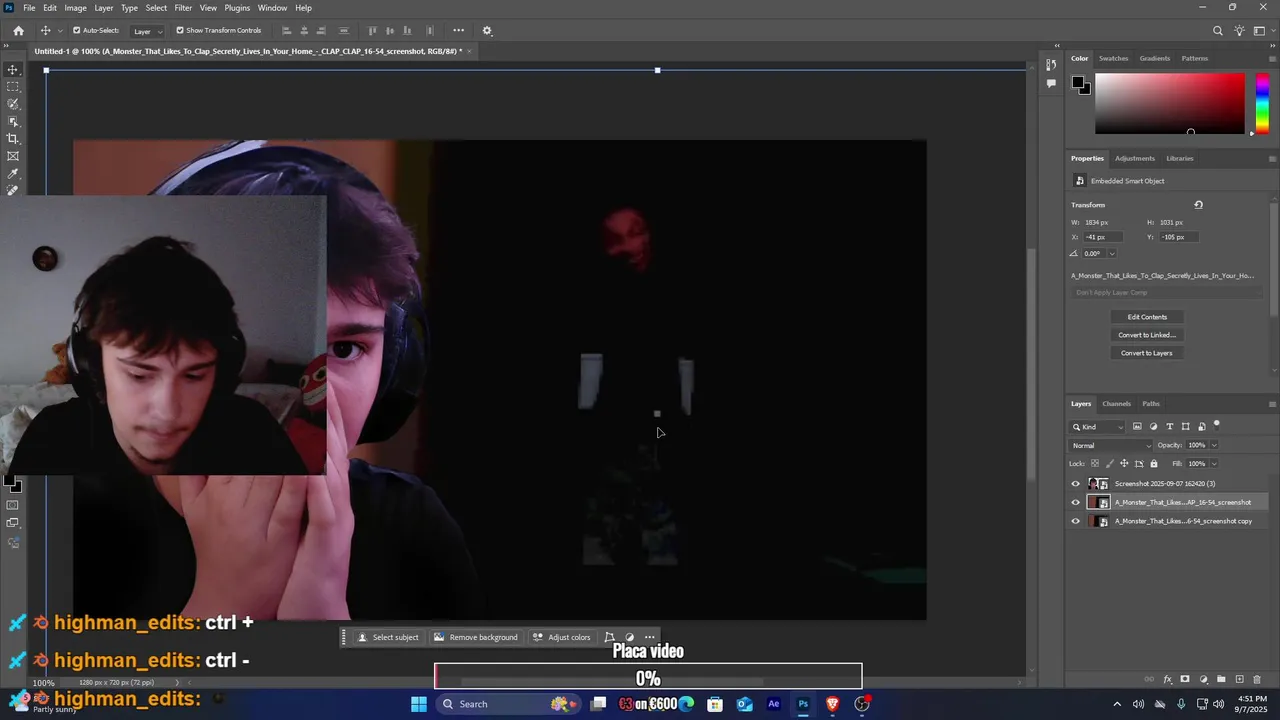Open the Properties panel menu

pos(1272,158)
